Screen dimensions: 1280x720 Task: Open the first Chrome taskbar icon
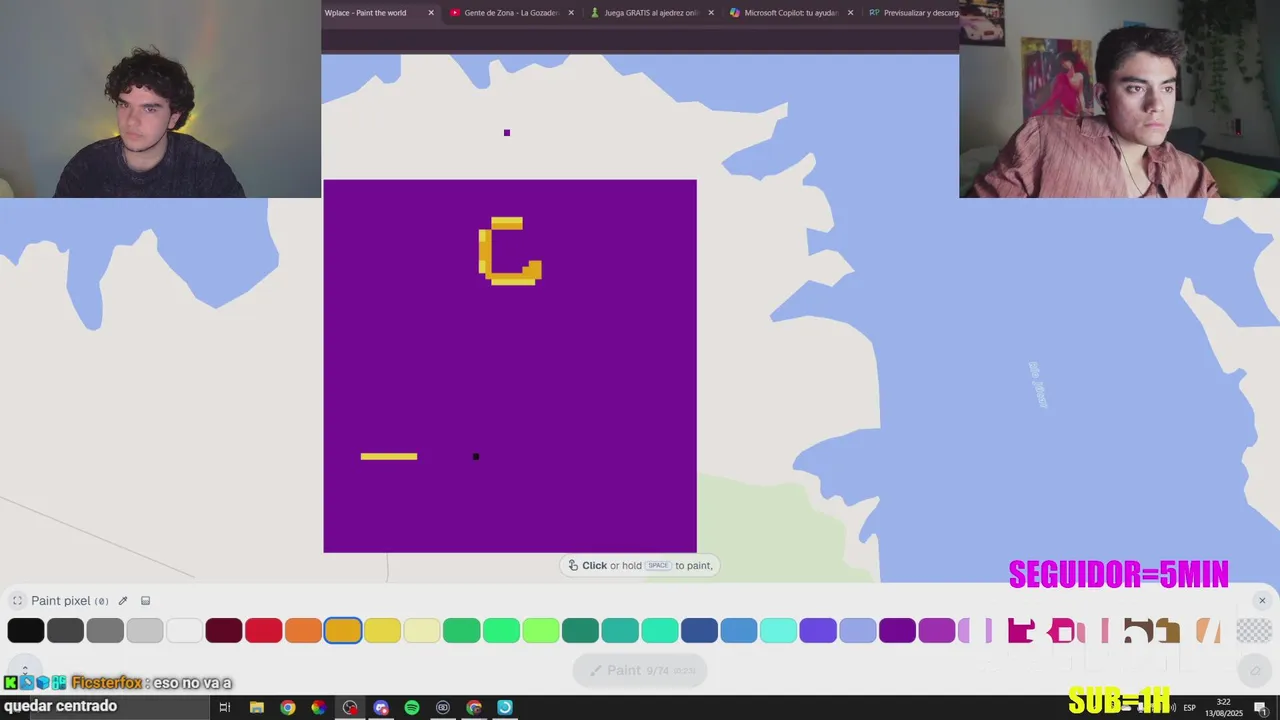(288, 707)
